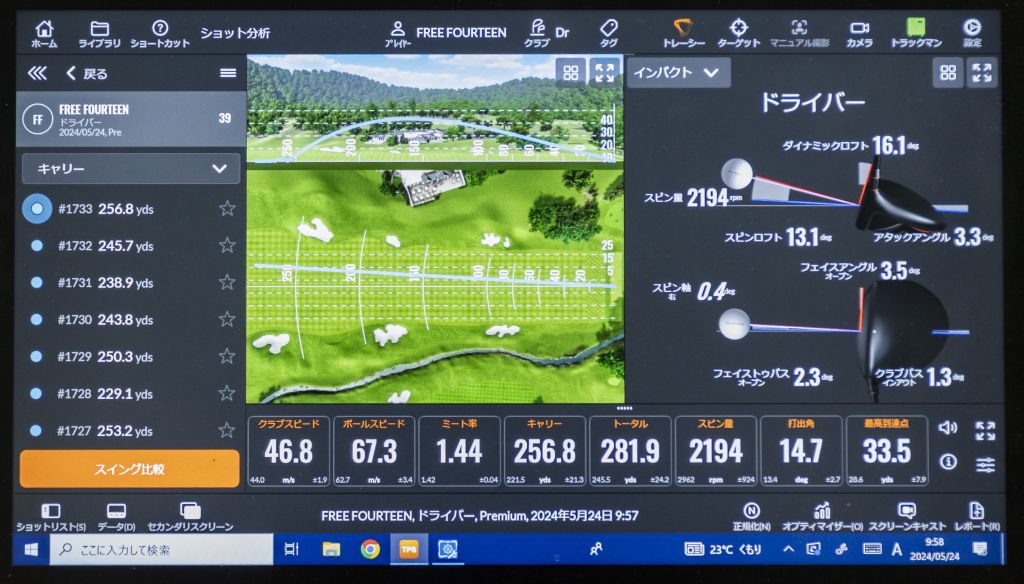Select shot #1733 radio button
The height and width of the screenshot is (584, 1024).
[x=37, y=208]
